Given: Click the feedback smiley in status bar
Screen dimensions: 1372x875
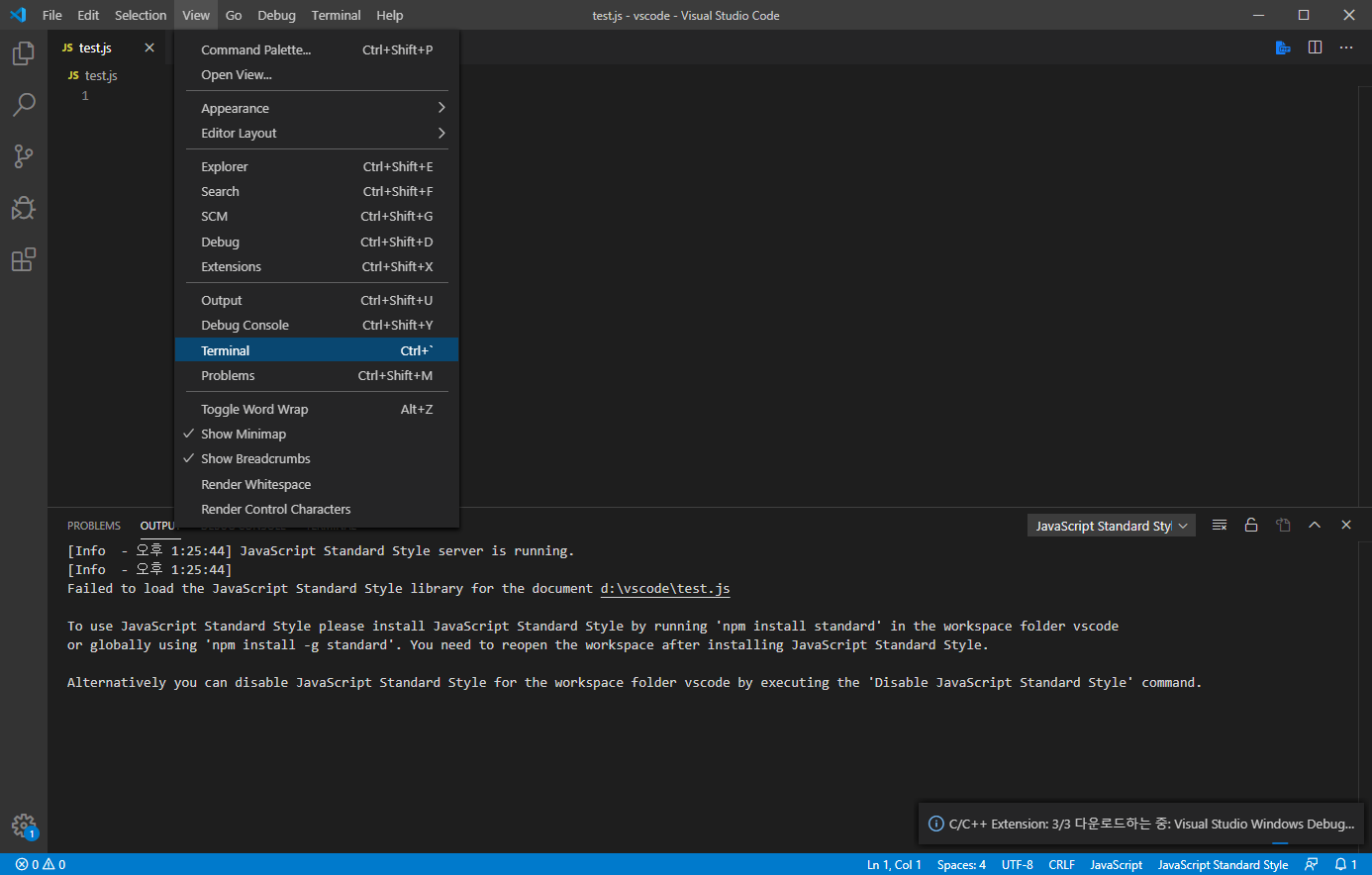Looking at the screenshot, I should pos(1312,864).
